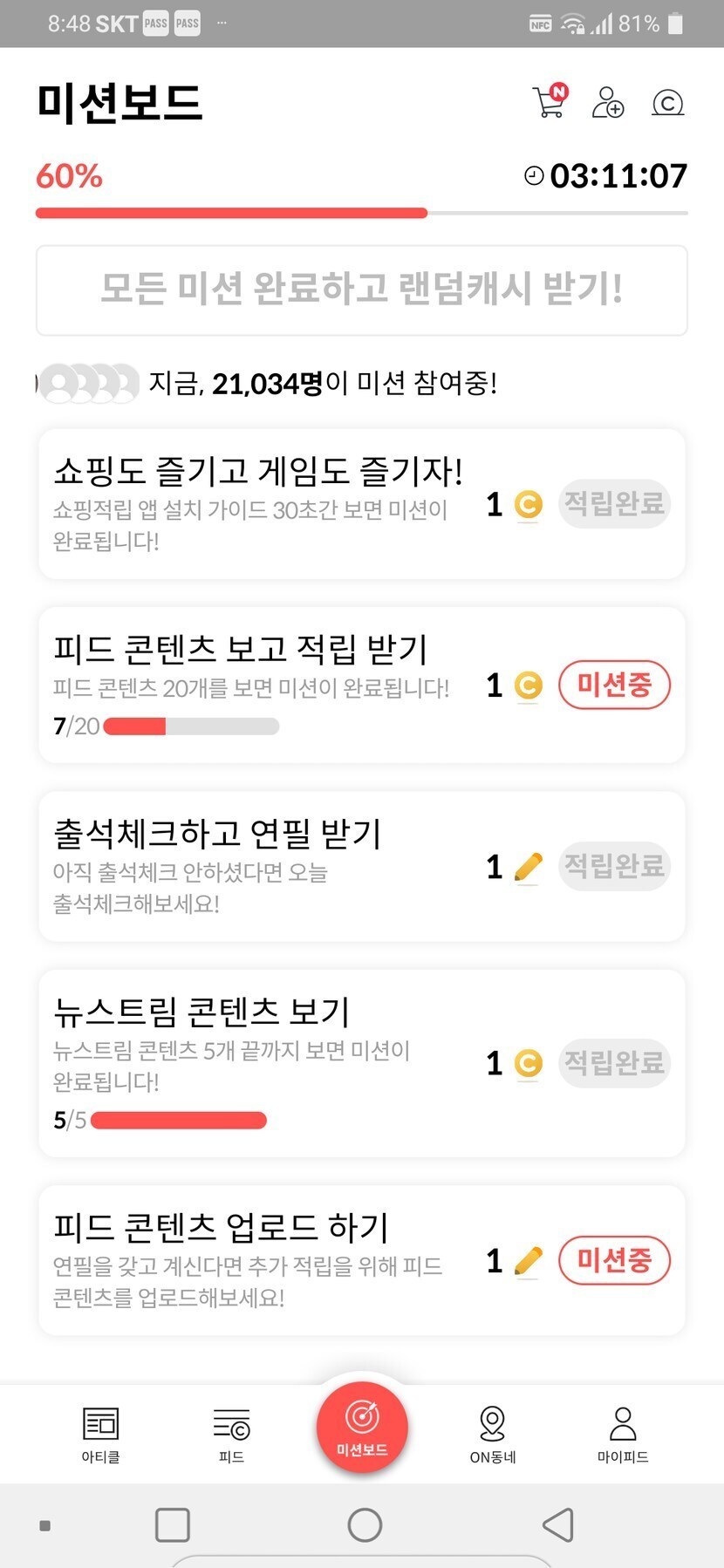Viewport: 724px width, 1568px height.
Task: Tap pencil icon on 피드 콘텐츠 업로드 하기
Action: pyautogui.click(x=528, y=1261)
